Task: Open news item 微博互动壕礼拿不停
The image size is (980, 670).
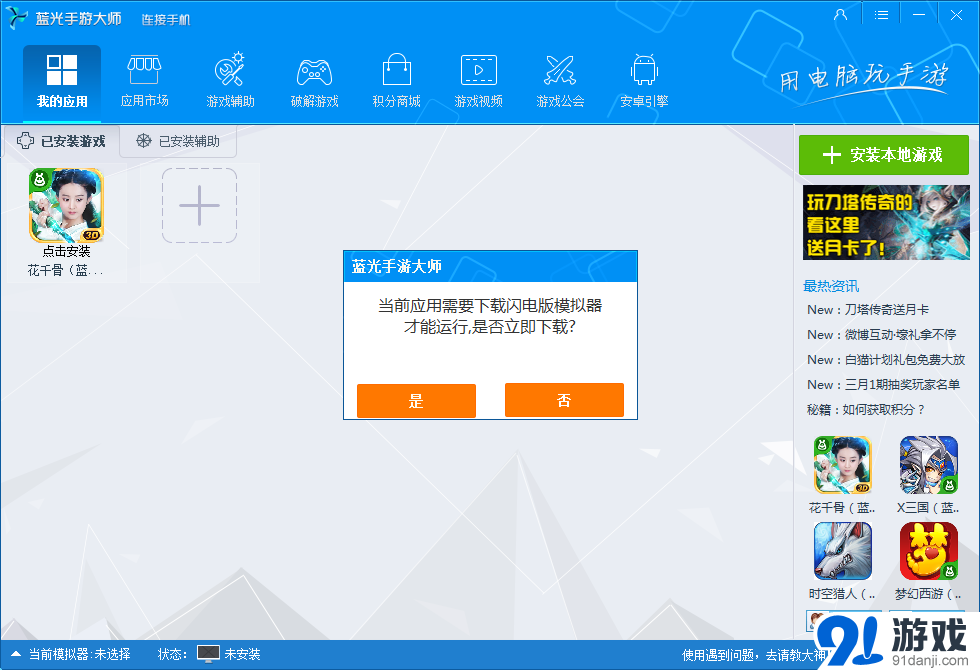Action: (x=882, y=334)
